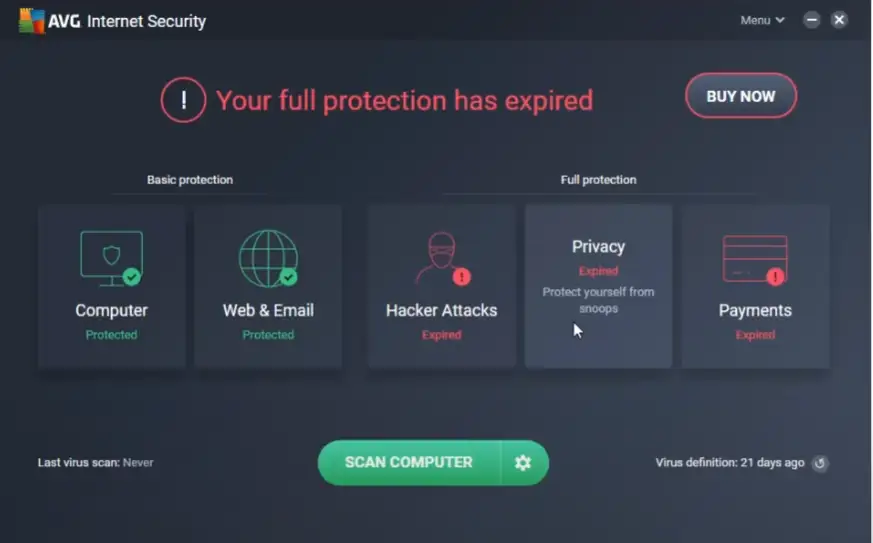873x543 pixels.
Task: Click the Computer tile label
Action: (111, 310)
